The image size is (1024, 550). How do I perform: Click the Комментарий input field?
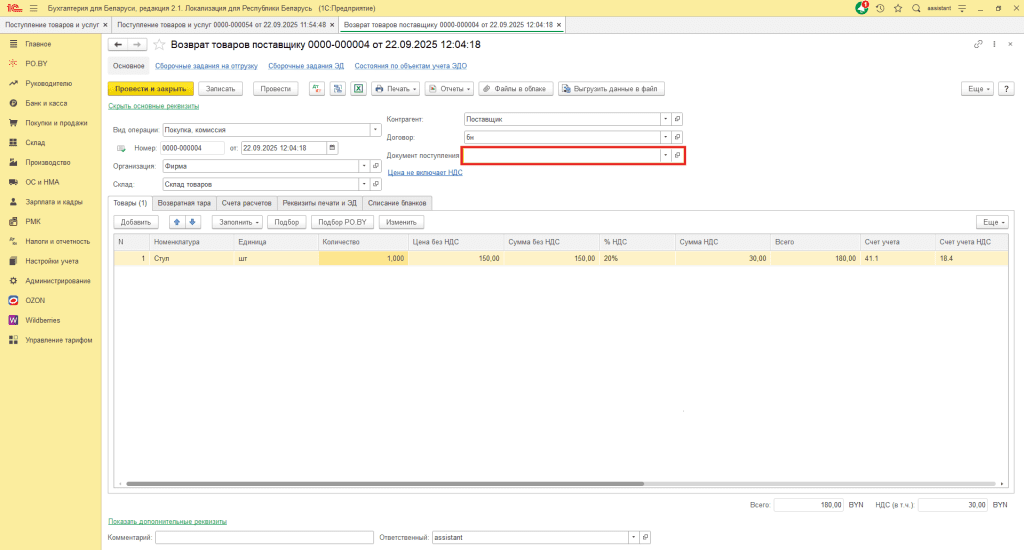264,537
